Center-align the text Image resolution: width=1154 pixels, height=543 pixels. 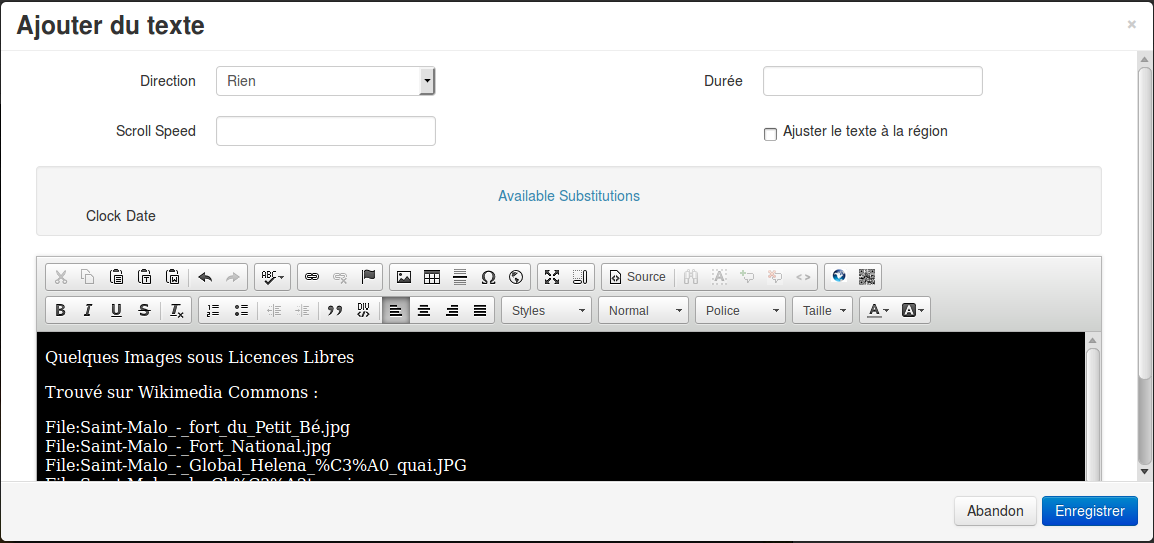click(x=424, y=310)
